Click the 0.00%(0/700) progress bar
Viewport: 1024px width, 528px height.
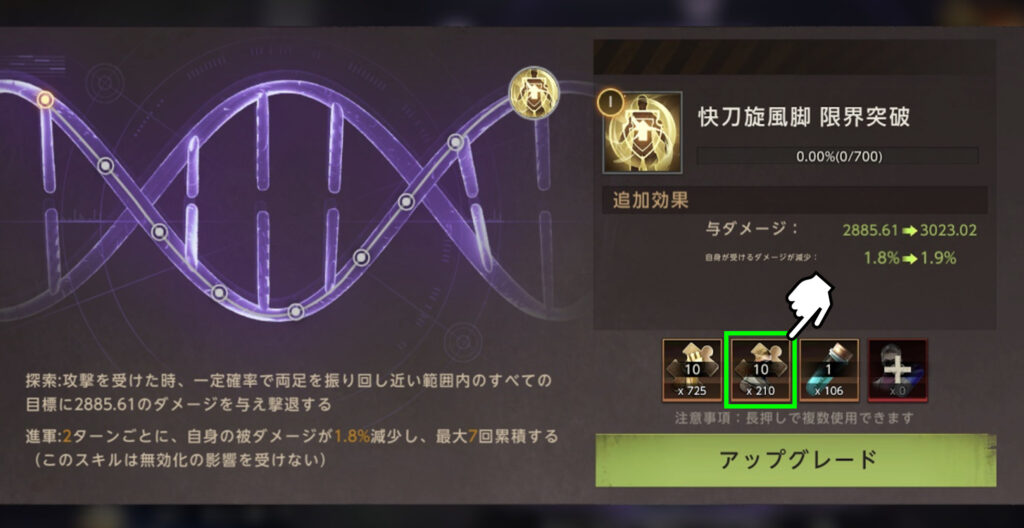pos(837,156)
